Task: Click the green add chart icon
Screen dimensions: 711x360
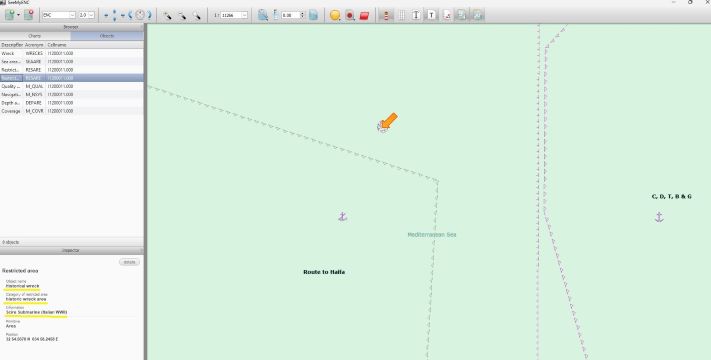Action: point(10,15)
